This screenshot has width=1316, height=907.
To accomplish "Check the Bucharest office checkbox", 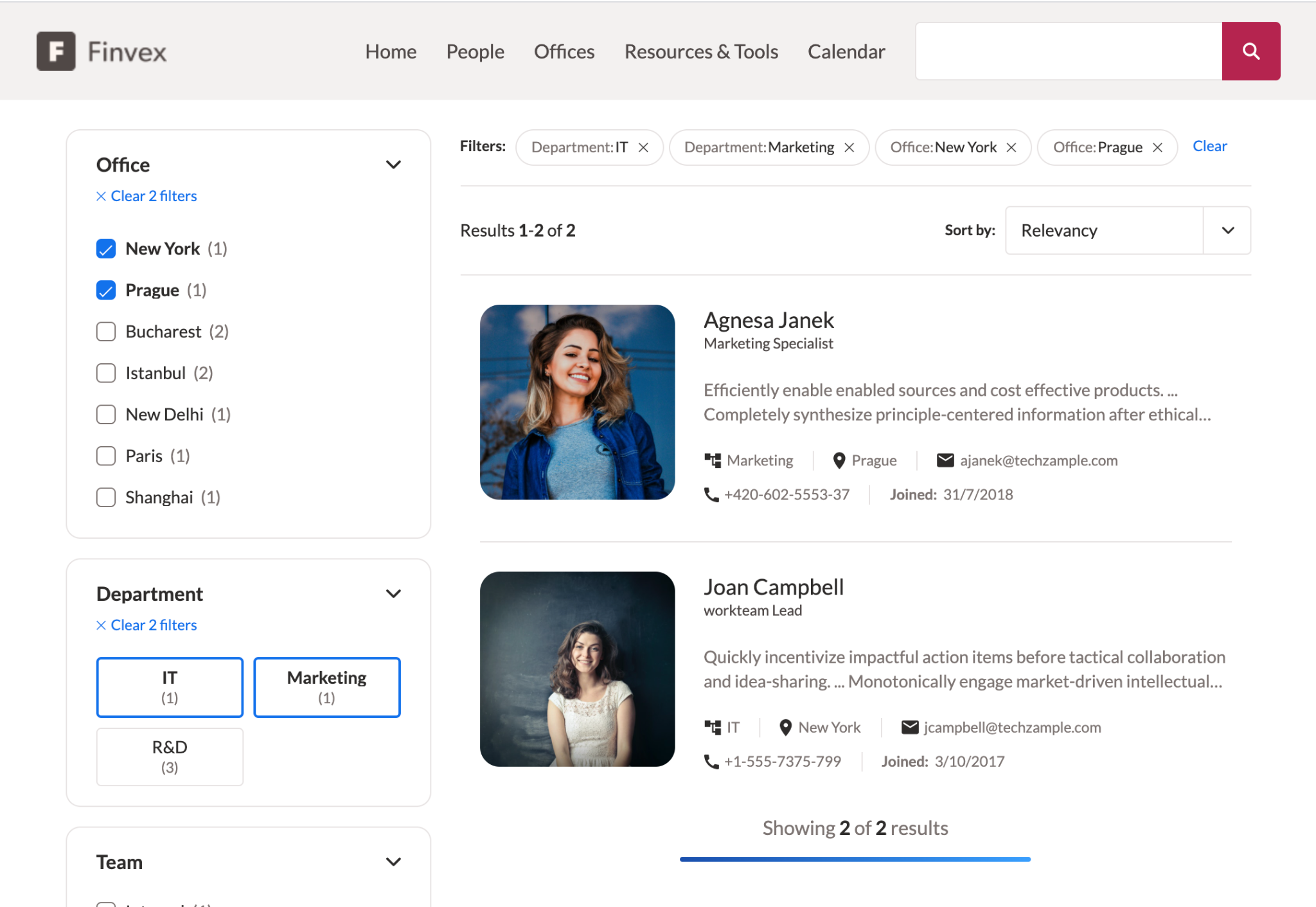I will point(106,332).
